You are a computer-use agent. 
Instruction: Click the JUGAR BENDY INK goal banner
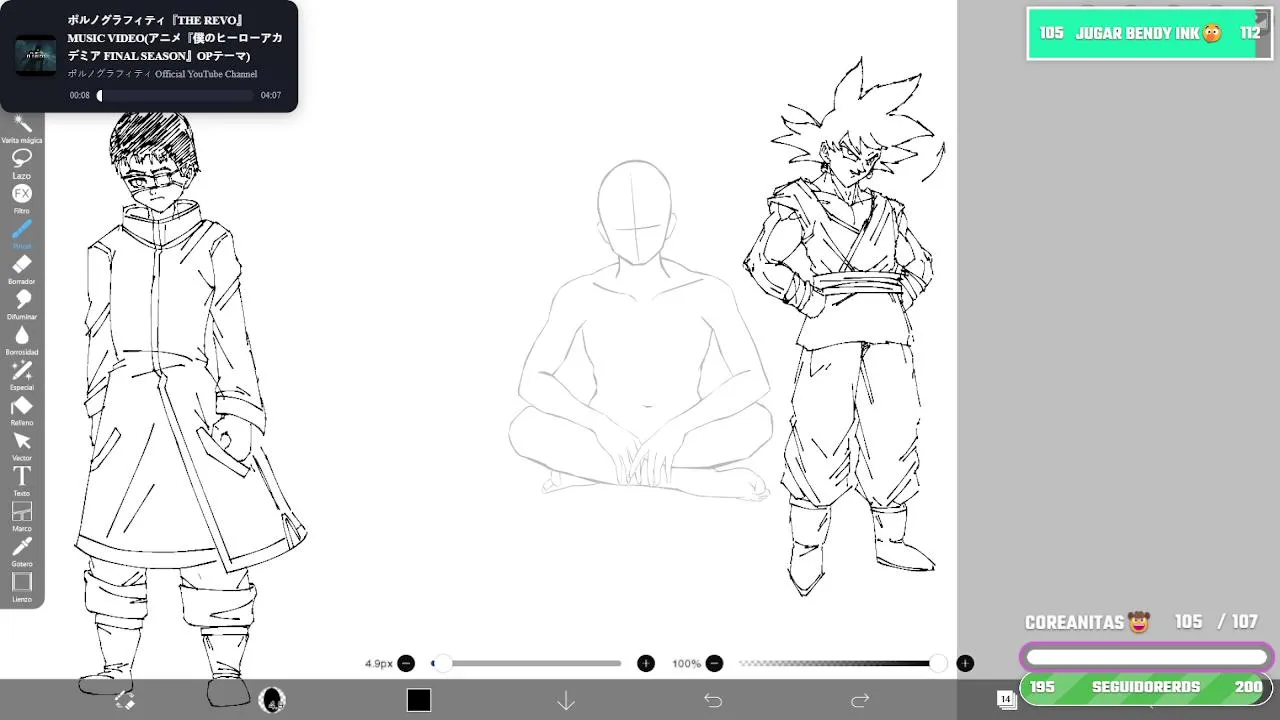(1149, 33)
